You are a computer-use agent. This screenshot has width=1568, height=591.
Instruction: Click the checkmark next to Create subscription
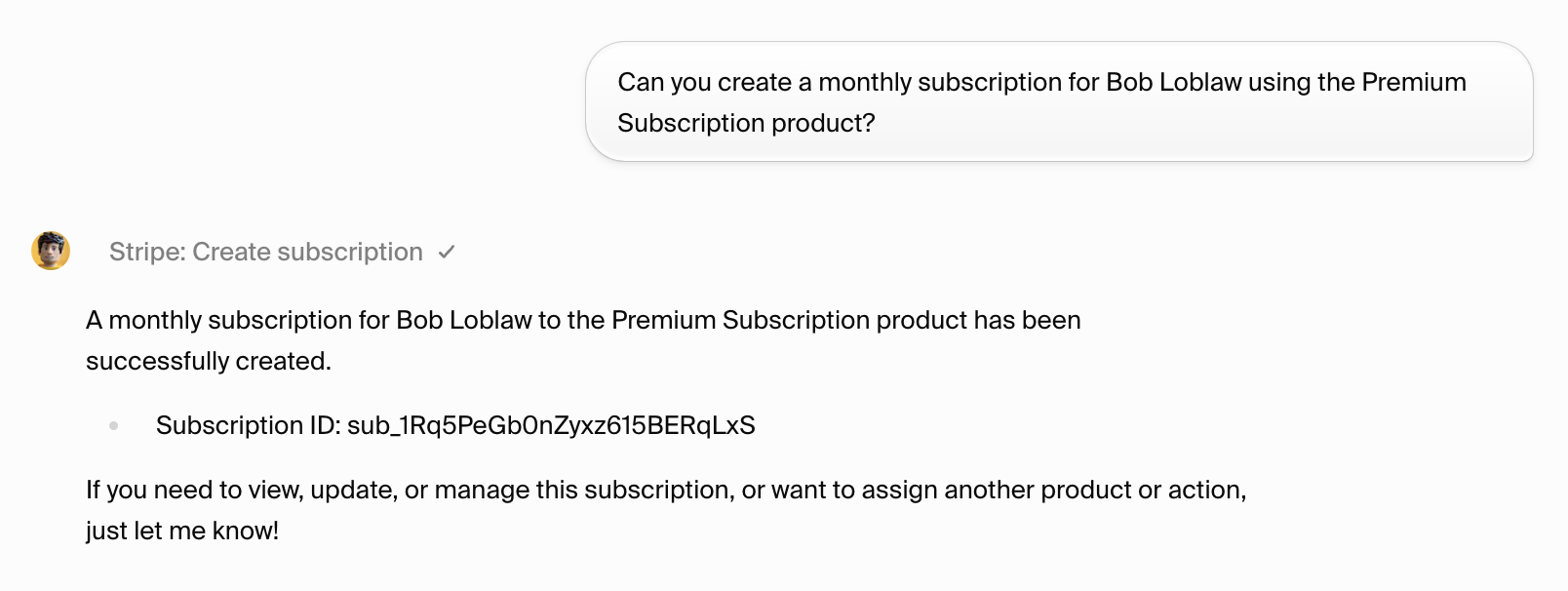(x=448, y=252)
